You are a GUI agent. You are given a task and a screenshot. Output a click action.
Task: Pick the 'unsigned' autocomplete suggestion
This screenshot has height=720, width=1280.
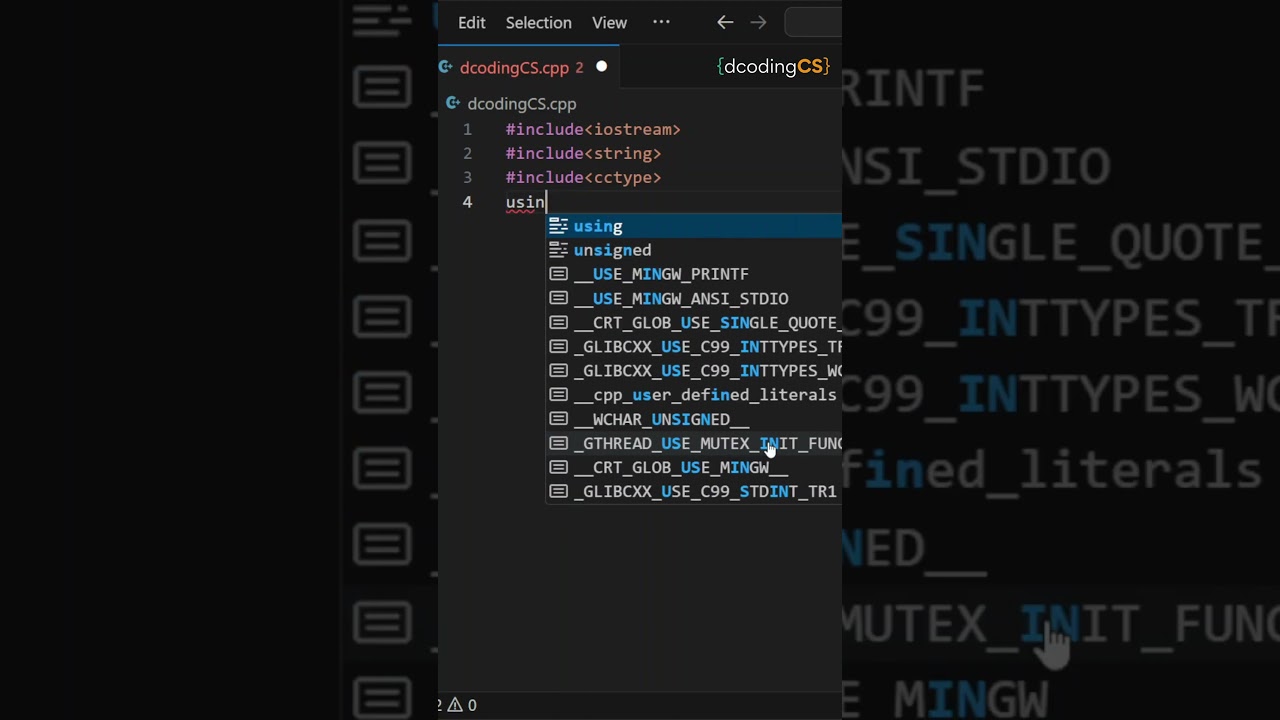coord(612,250)
